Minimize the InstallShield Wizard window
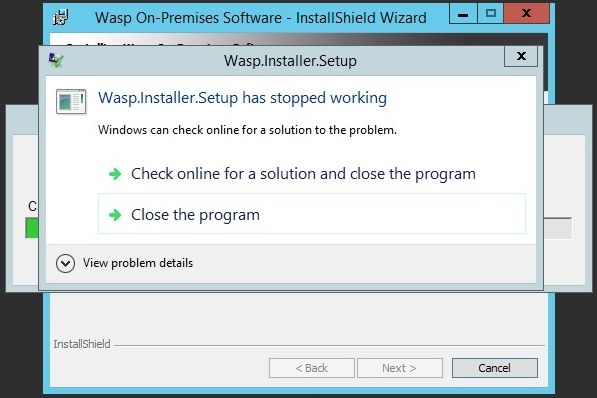597x398 pixels. [x=463, y=14]
